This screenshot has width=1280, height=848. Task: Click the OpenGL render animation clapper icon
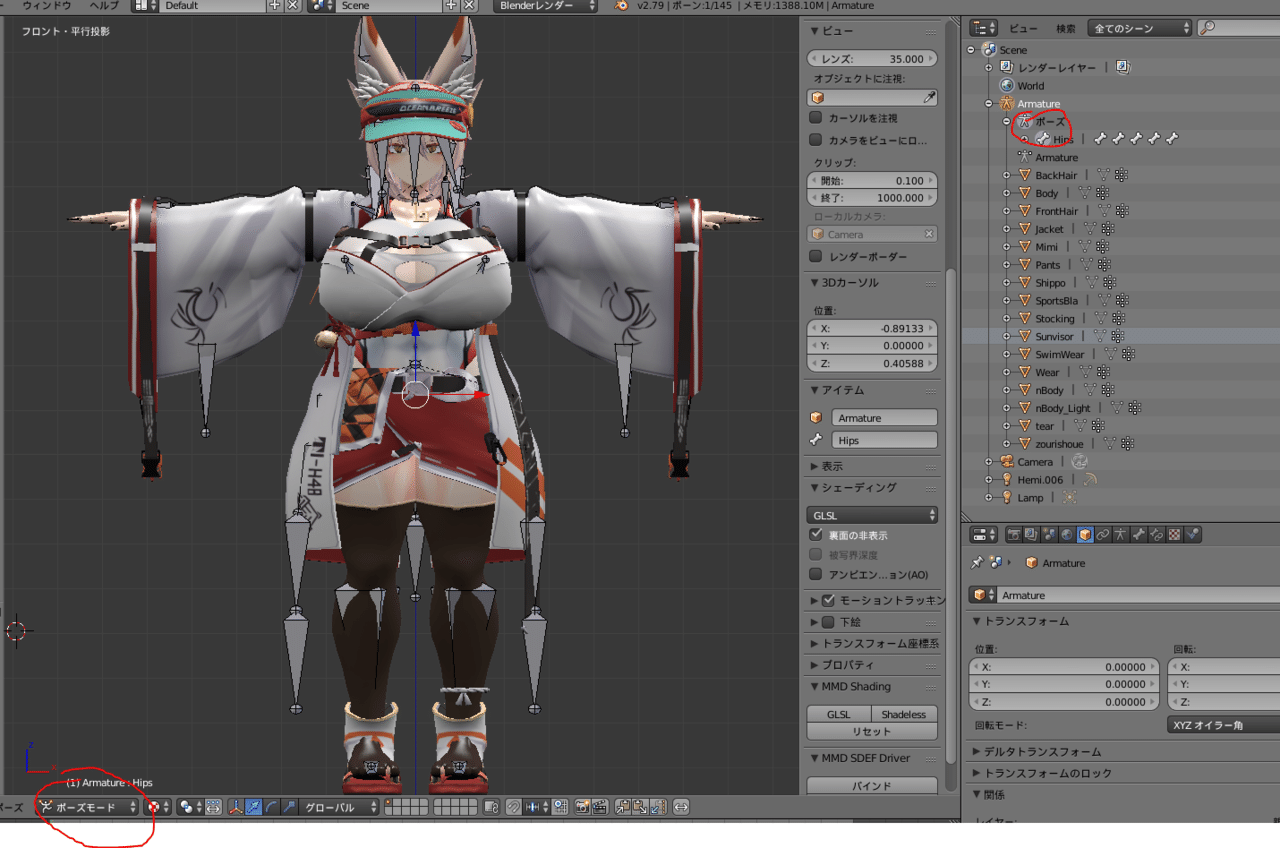600,807
